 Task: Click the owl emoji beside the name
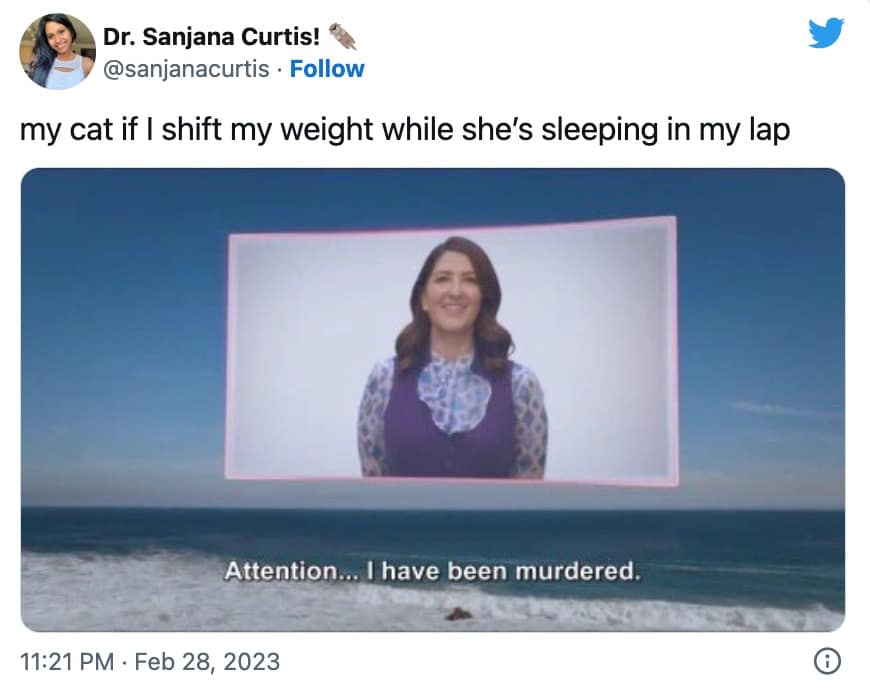tap(342, 37)
